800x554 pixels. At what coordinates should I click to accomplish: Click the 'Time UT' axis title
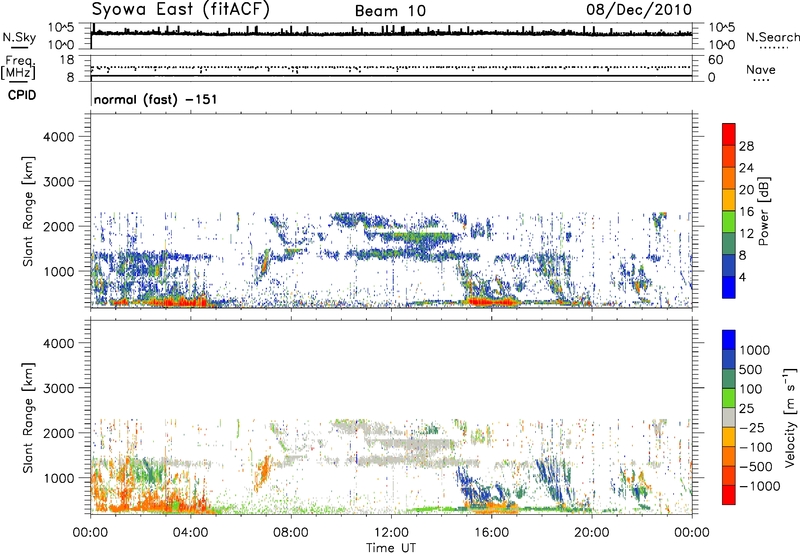click(391, 547)
